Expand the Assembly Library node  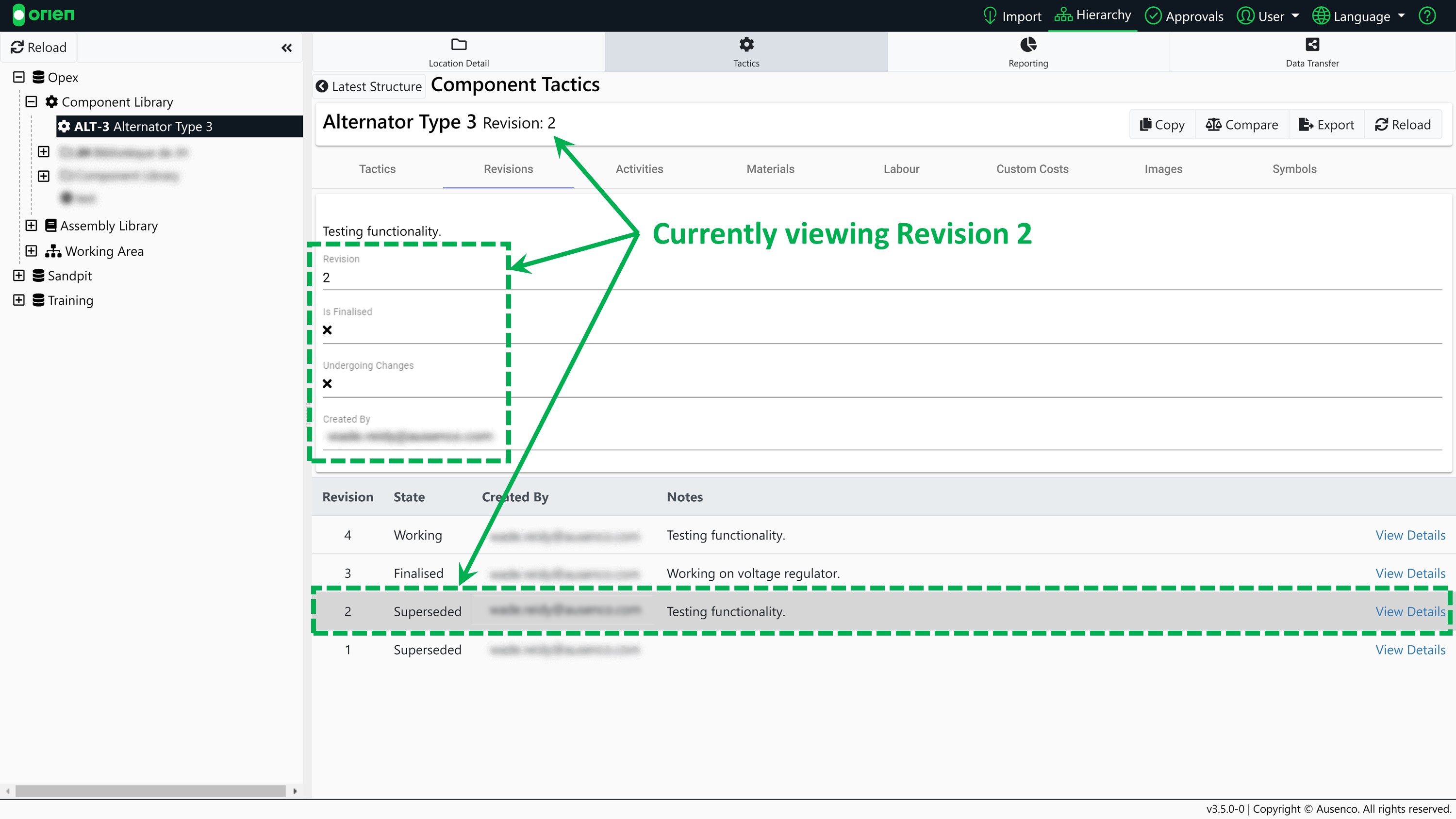[31, 226]
